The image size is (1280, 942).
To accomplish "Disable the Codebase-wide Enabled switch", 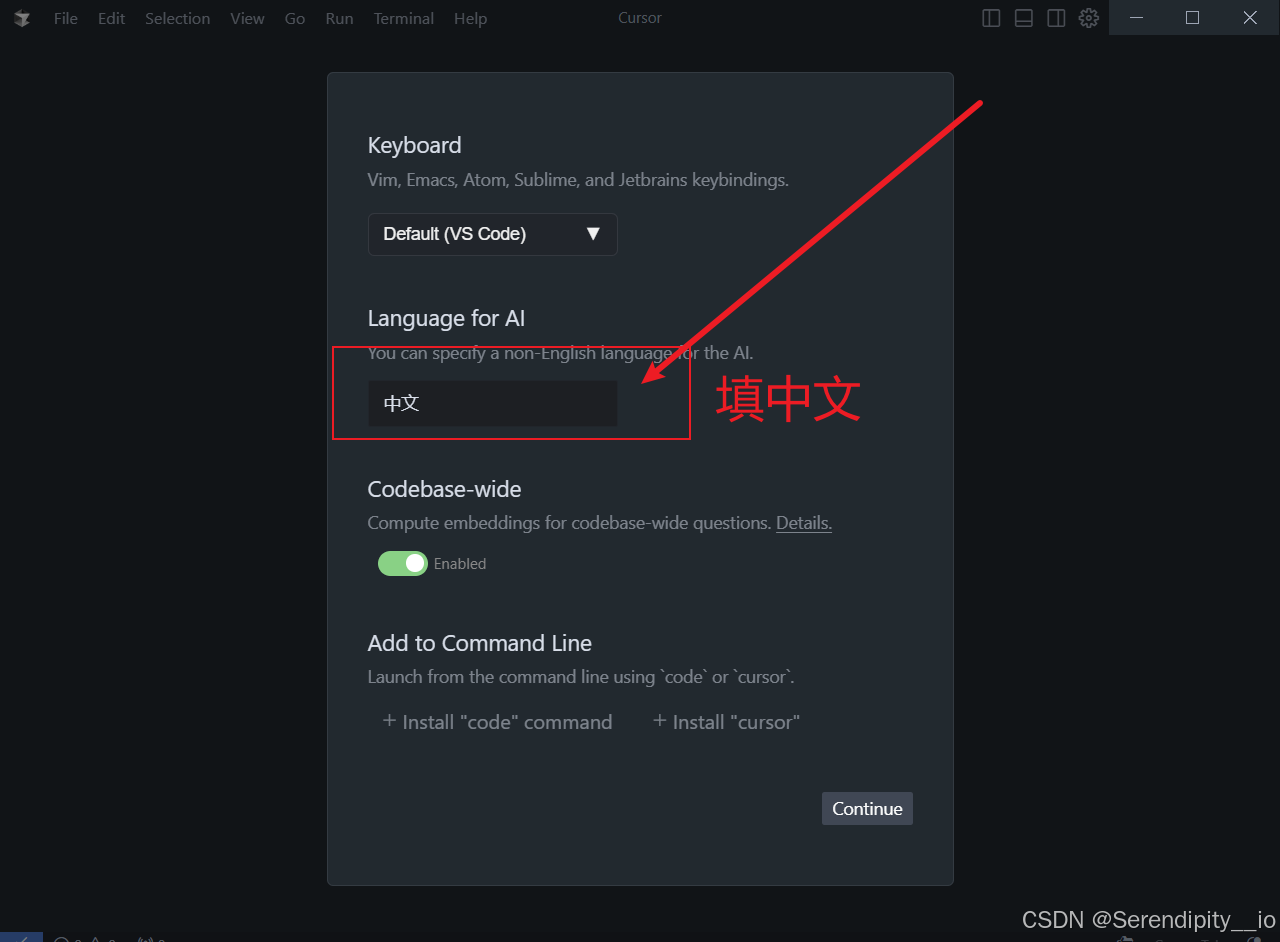I will tap(403, 563).
